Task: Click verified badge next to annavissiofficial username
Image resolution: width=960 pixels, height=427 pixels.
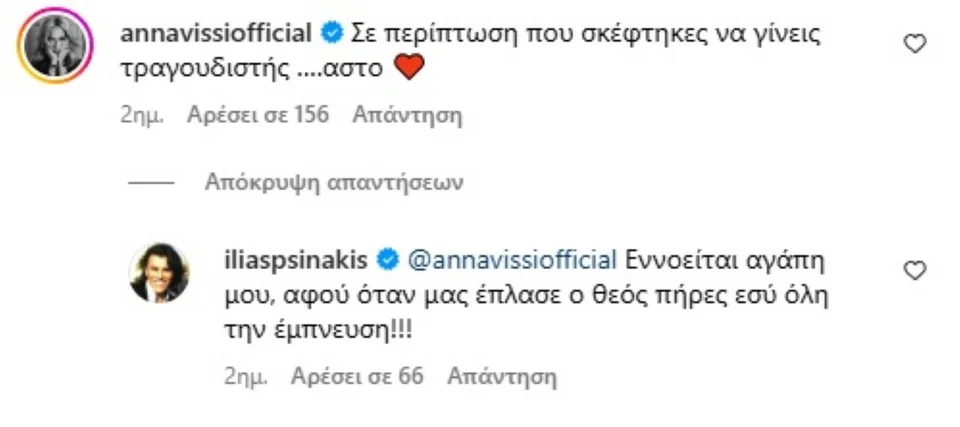Action: click(332, 34)
